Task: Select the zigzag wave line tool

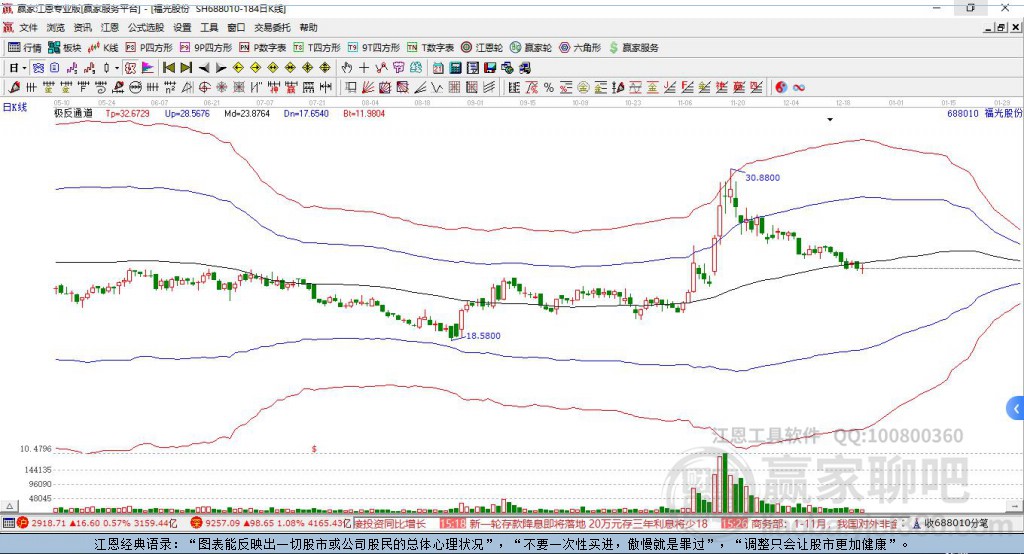Action: click(x=437, y=88)
